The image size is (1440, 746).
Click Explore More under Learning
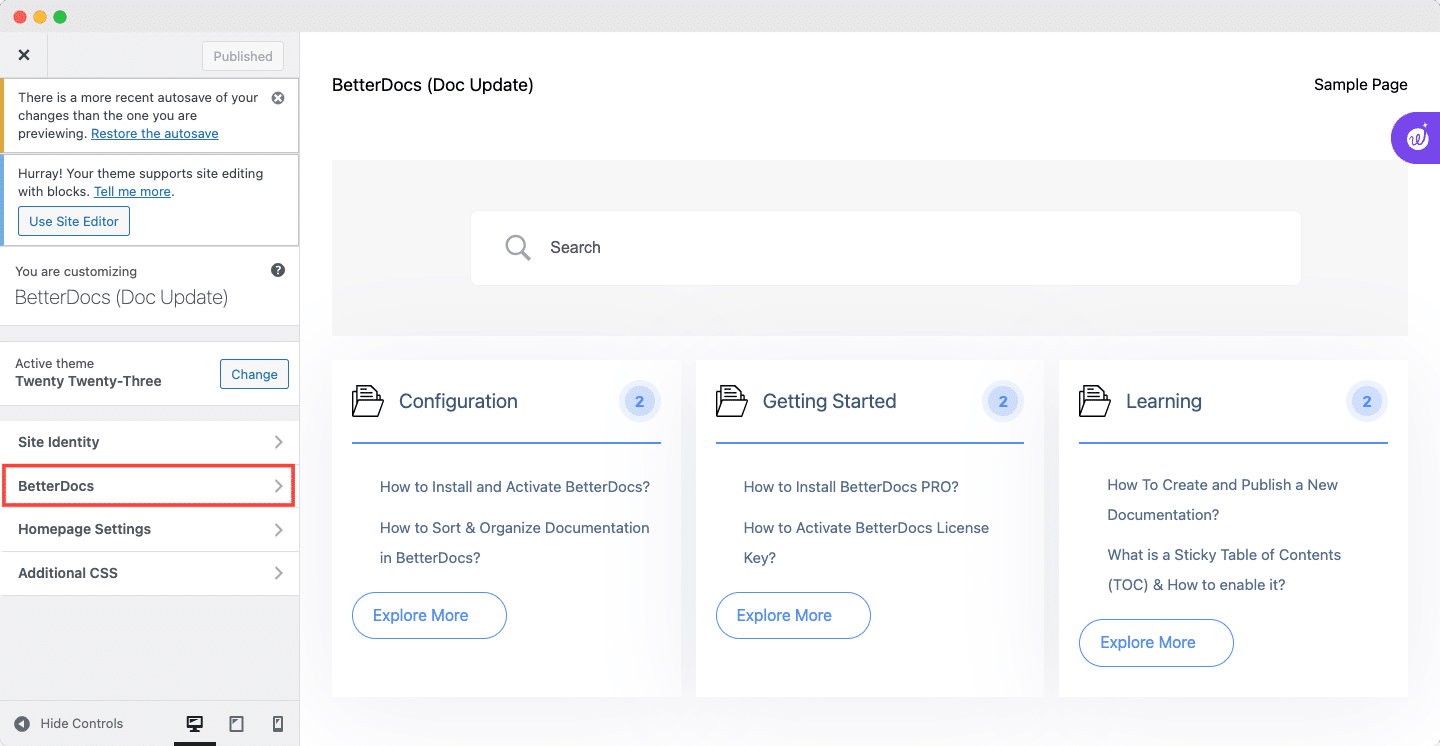tap(1156, 642)
